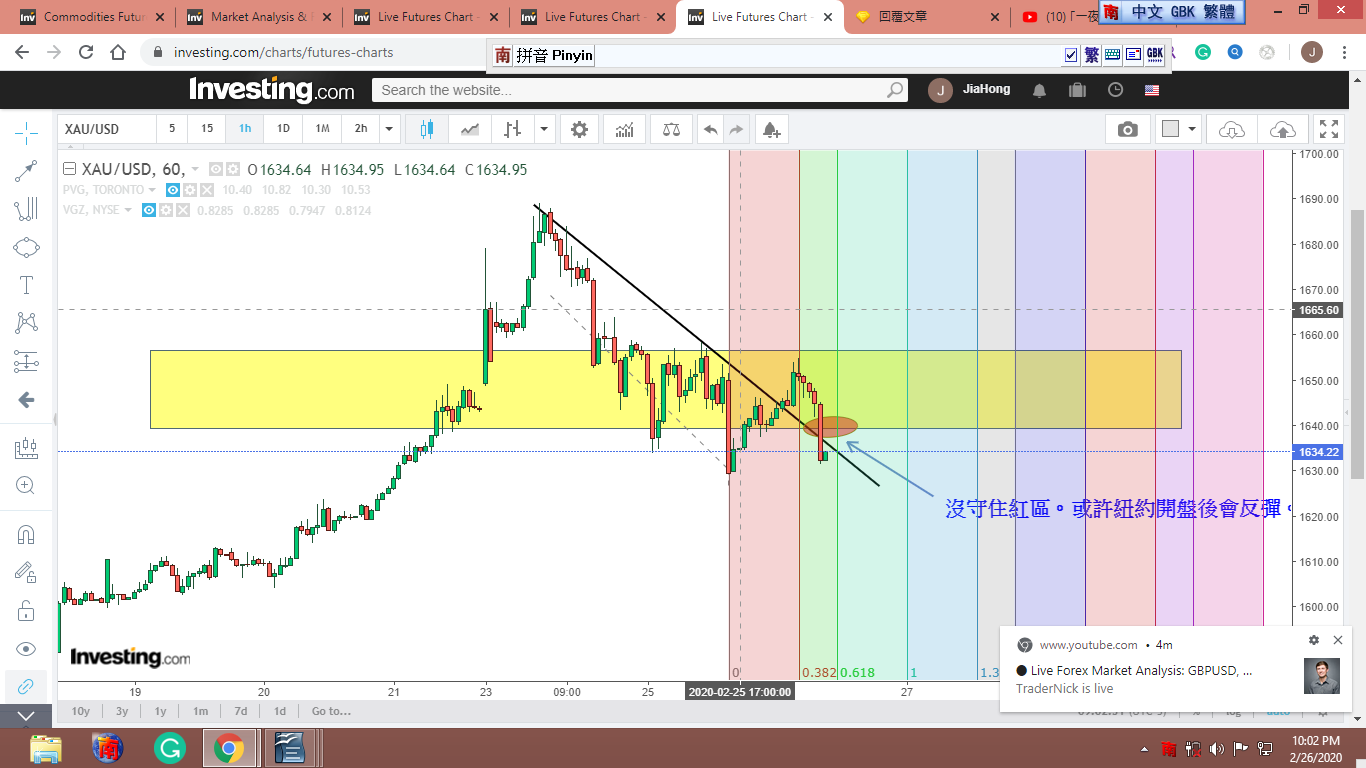Select the trend line drawing tool
Image resolution: width=1366 pixels, height=768 pixels.
[26, 171]
